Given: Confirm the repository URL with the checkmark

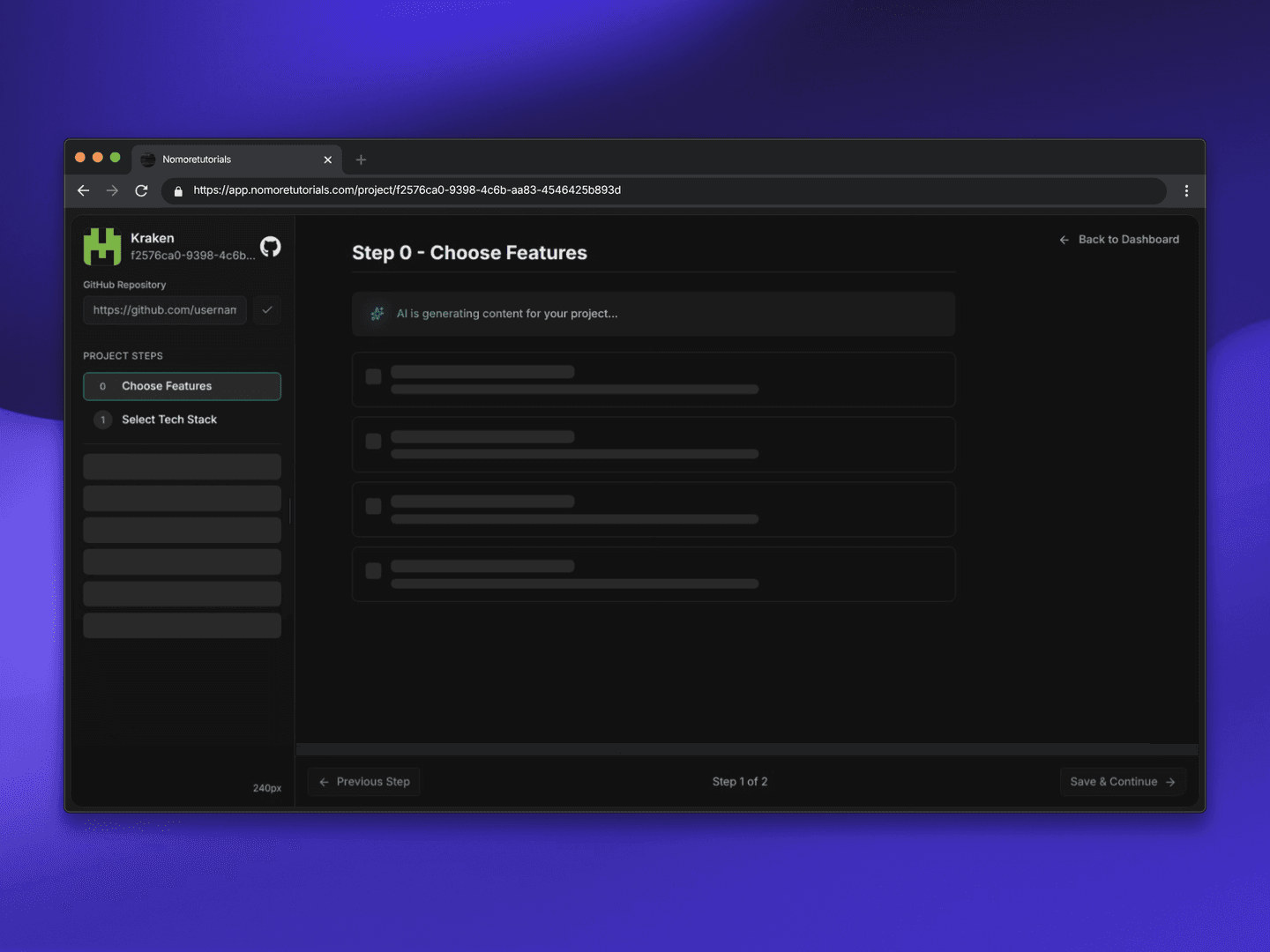Looking at the screenshot, I should pyautogui.click(x=267, y=310).
